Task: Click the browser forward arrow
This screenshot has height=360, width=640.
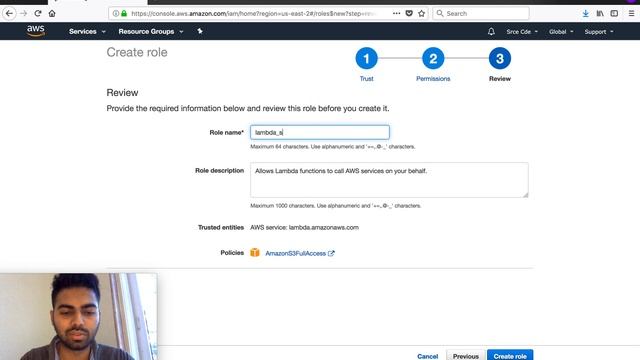Action: pos(24,13)
